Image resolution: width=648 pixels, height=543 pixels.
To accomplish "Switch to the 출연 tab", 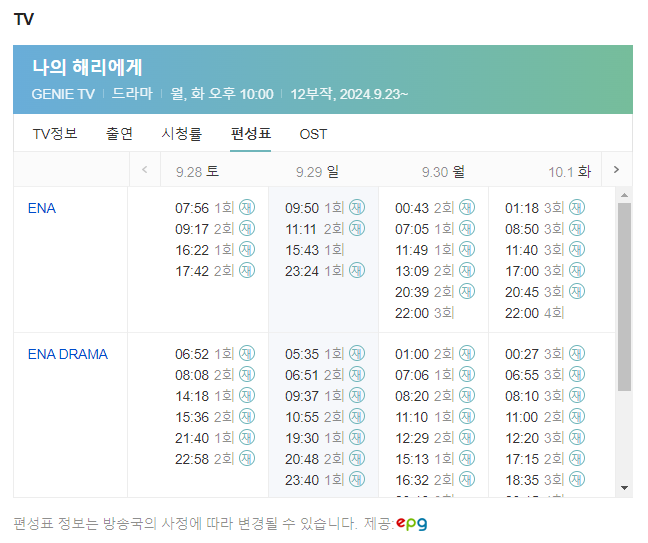I will pyautogui.click(x=119, y=134).
